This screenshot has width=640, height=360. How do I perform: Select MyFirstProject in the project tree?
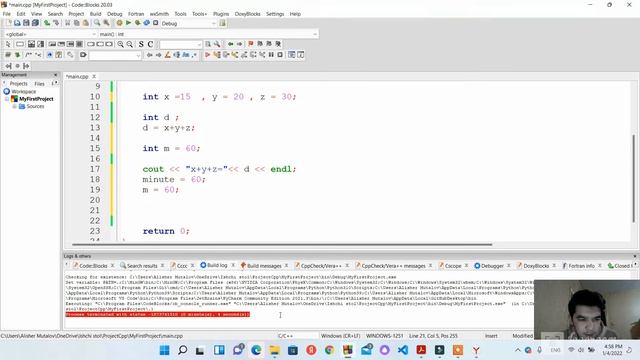point(36,99)
